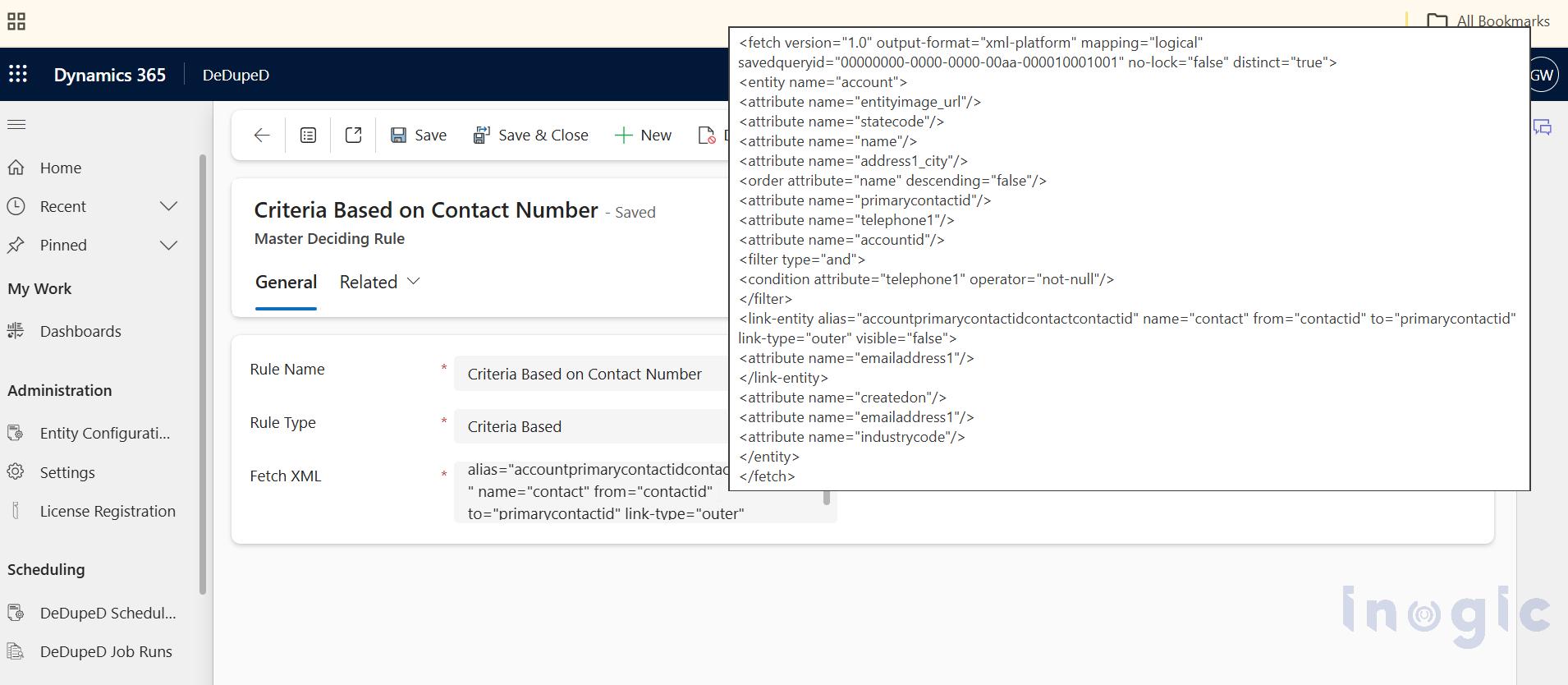Viewport: 1568px width, 685px height.
Task: Open record in new window icon
Action: tap(353, 136)
